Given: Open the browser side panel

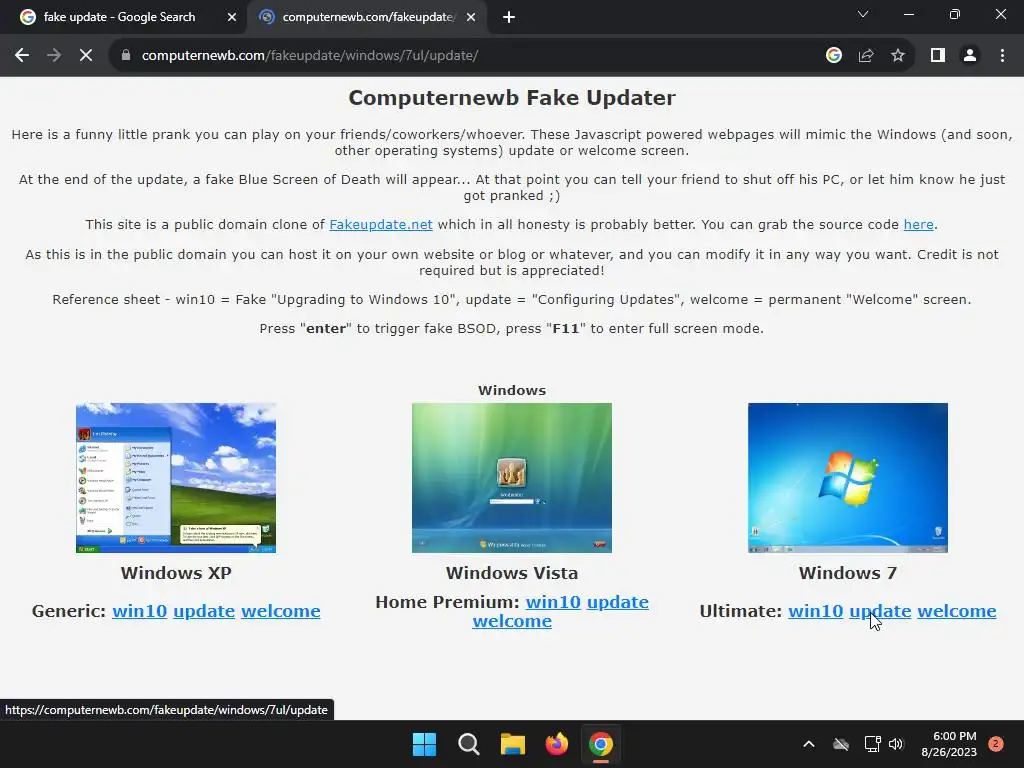Looking at the screenshot, I should click(938, 56).
